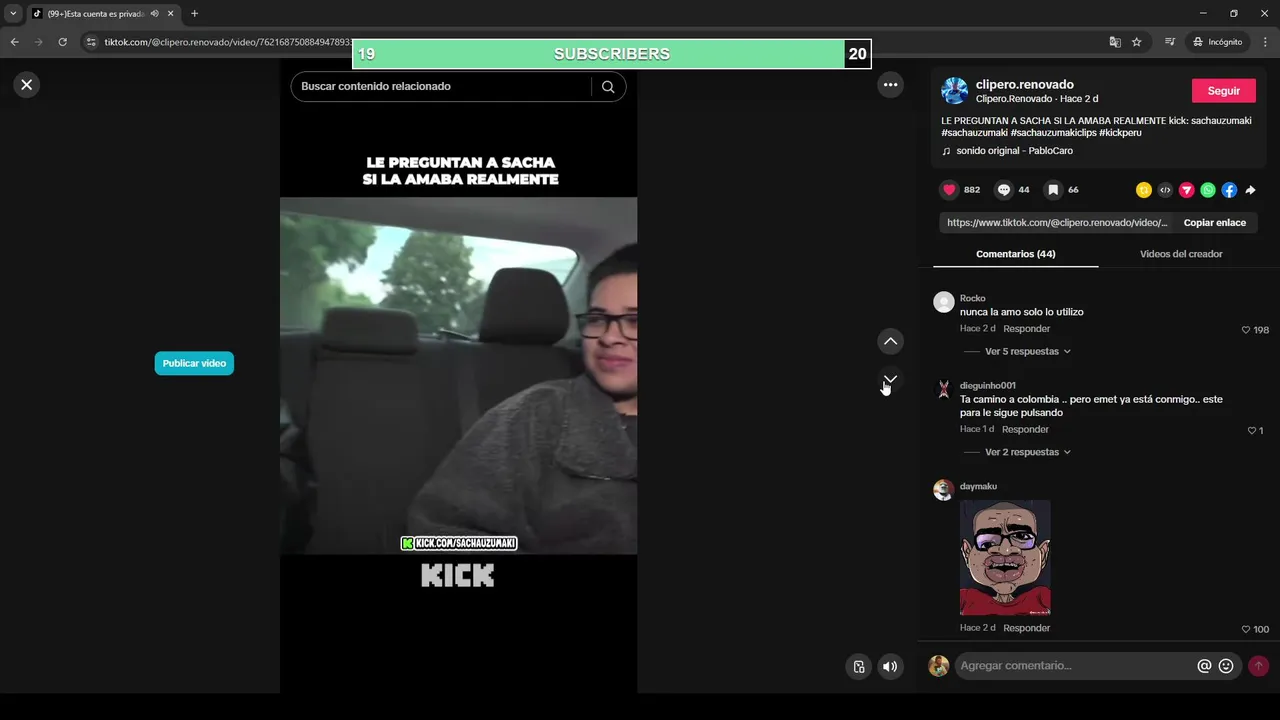Share via Facebook icon
Image resolution: width=1280 pixels, height=720 pixels.
click(x=1229, y=190)
